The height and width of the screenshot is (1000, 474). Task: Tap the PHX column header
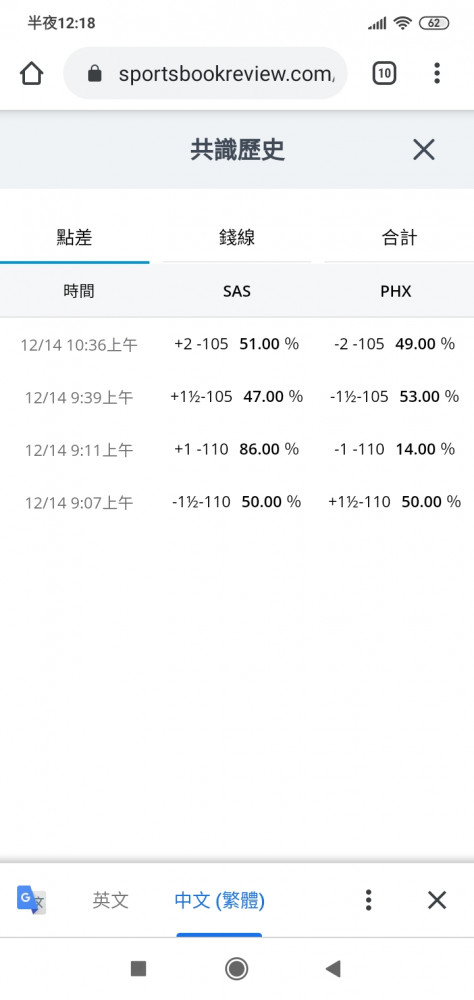pyautogui.click(x=396, y=291)
